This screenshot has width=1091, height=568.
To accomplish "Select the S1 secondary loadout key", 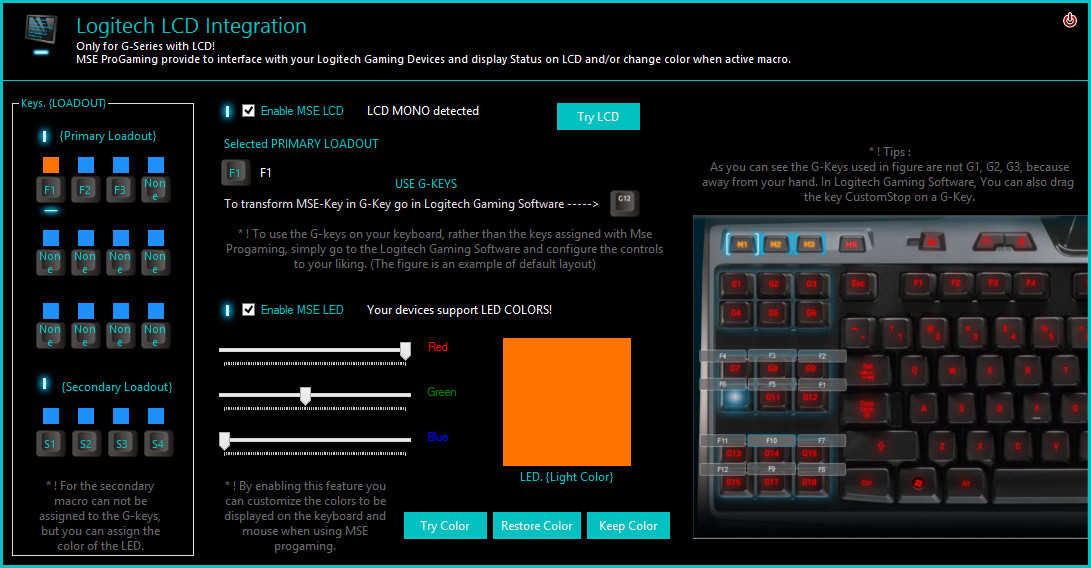I will point(49,443).
